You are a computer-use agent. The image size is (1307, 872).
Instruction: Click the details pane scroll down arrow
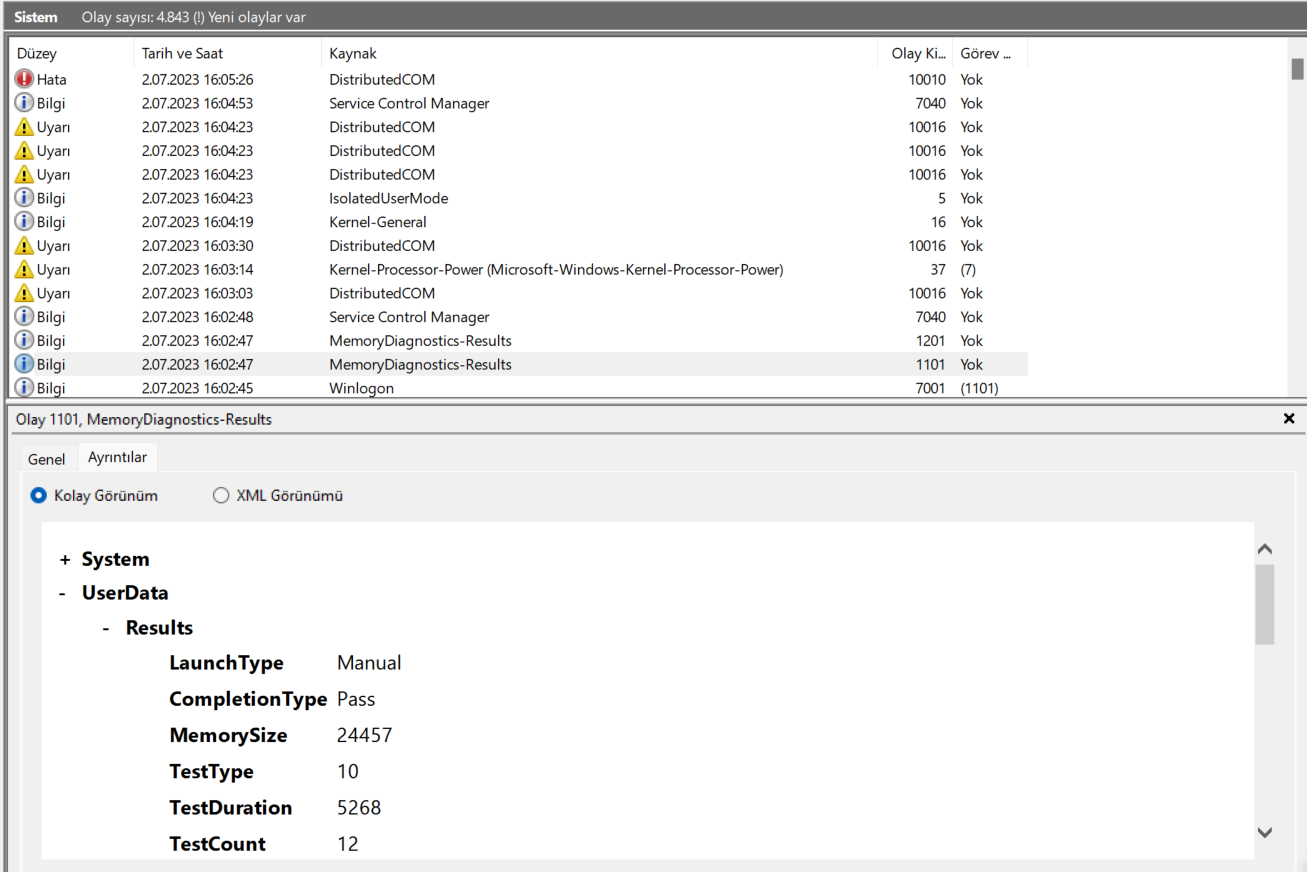click(x=1265, y=832)
